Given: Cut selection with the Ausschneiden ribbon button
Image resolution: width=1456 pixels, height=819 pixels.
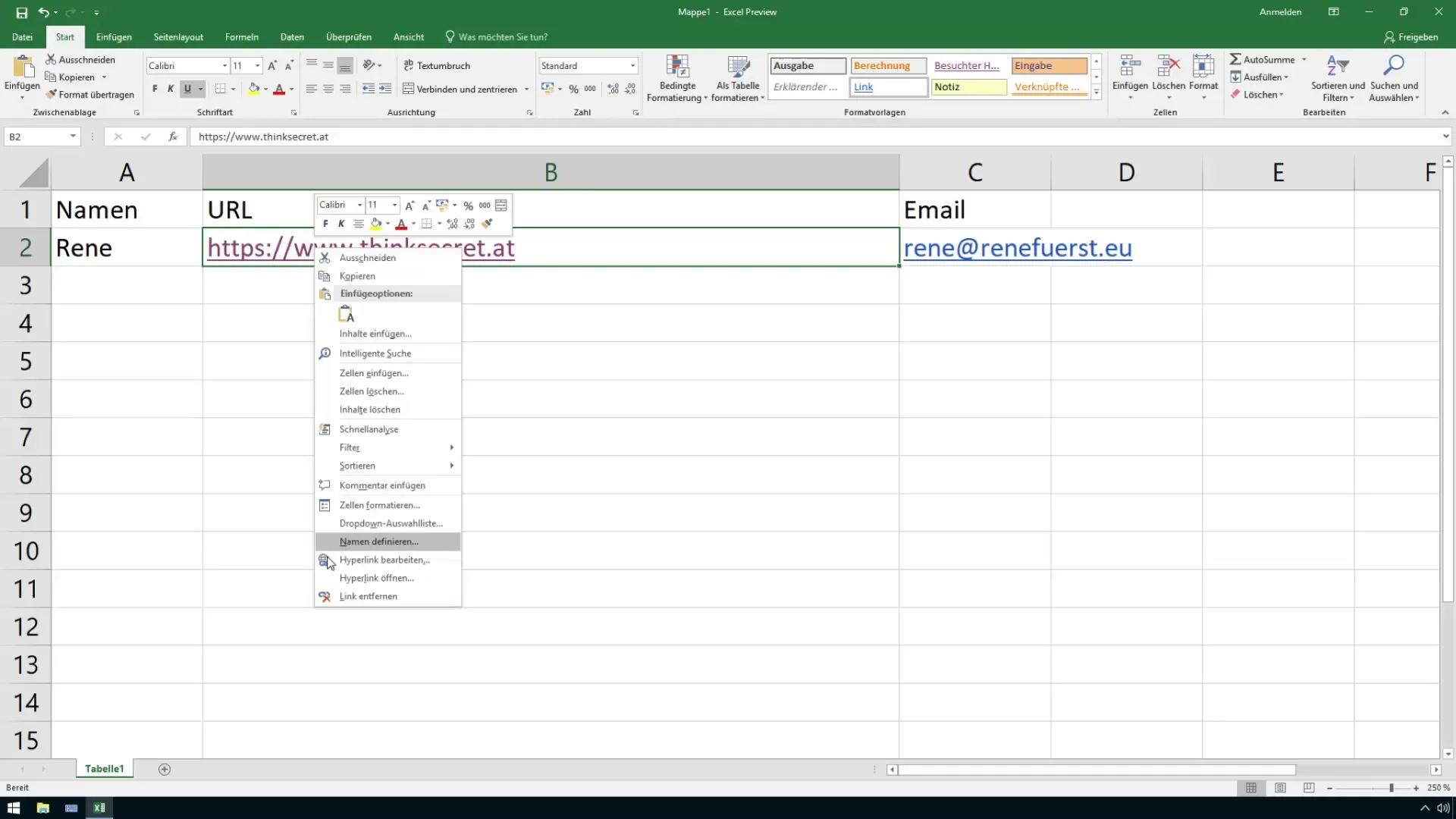Looking at the screenshot, I should point(80,59).
